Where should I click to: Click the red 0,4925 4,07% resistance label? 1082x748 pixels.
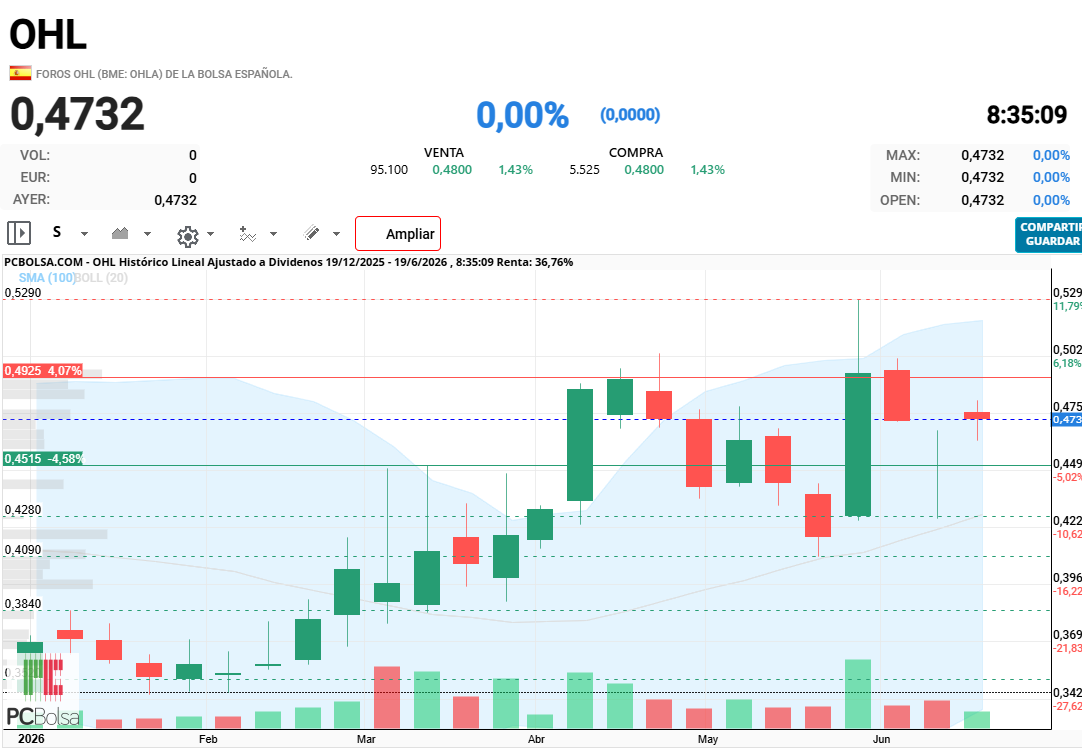(43, 371)
